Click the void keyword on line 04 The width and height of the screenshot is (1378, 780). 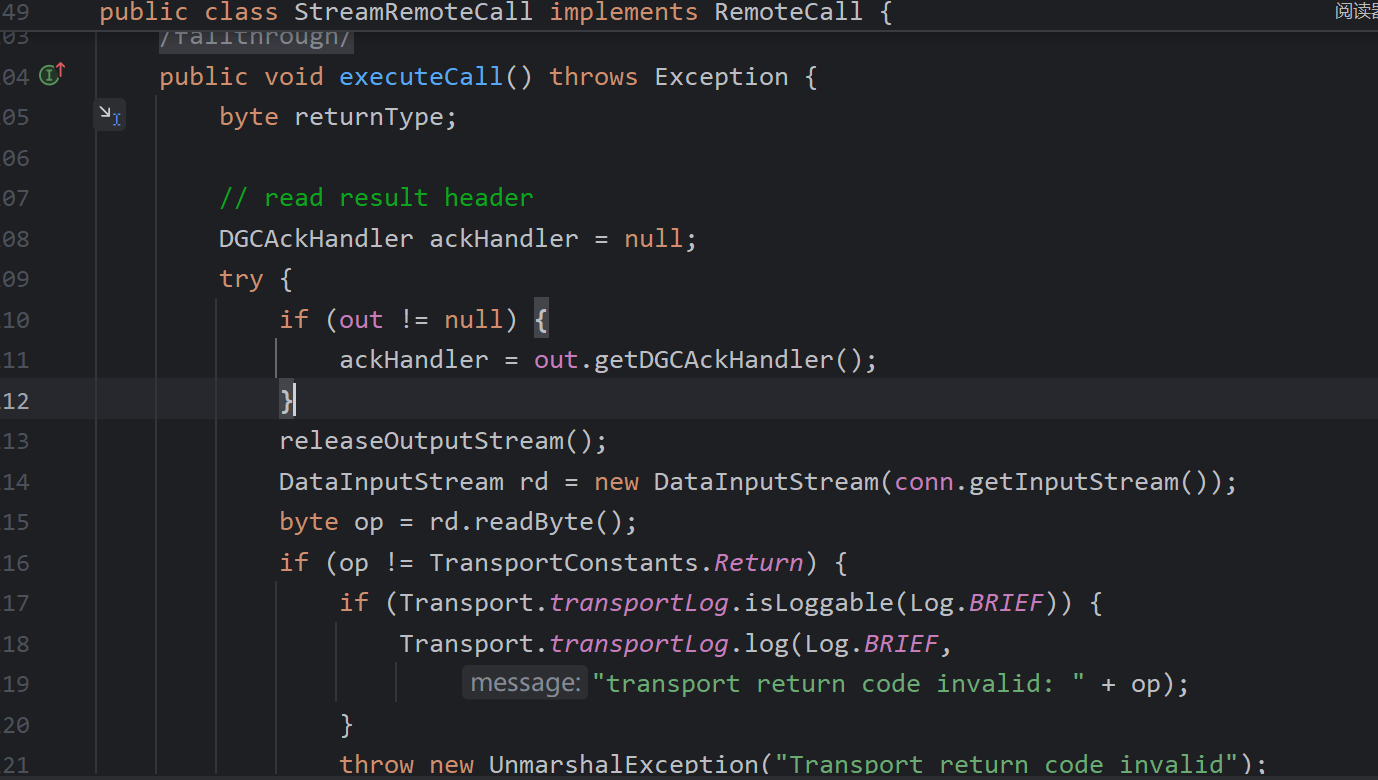[294, 77]
